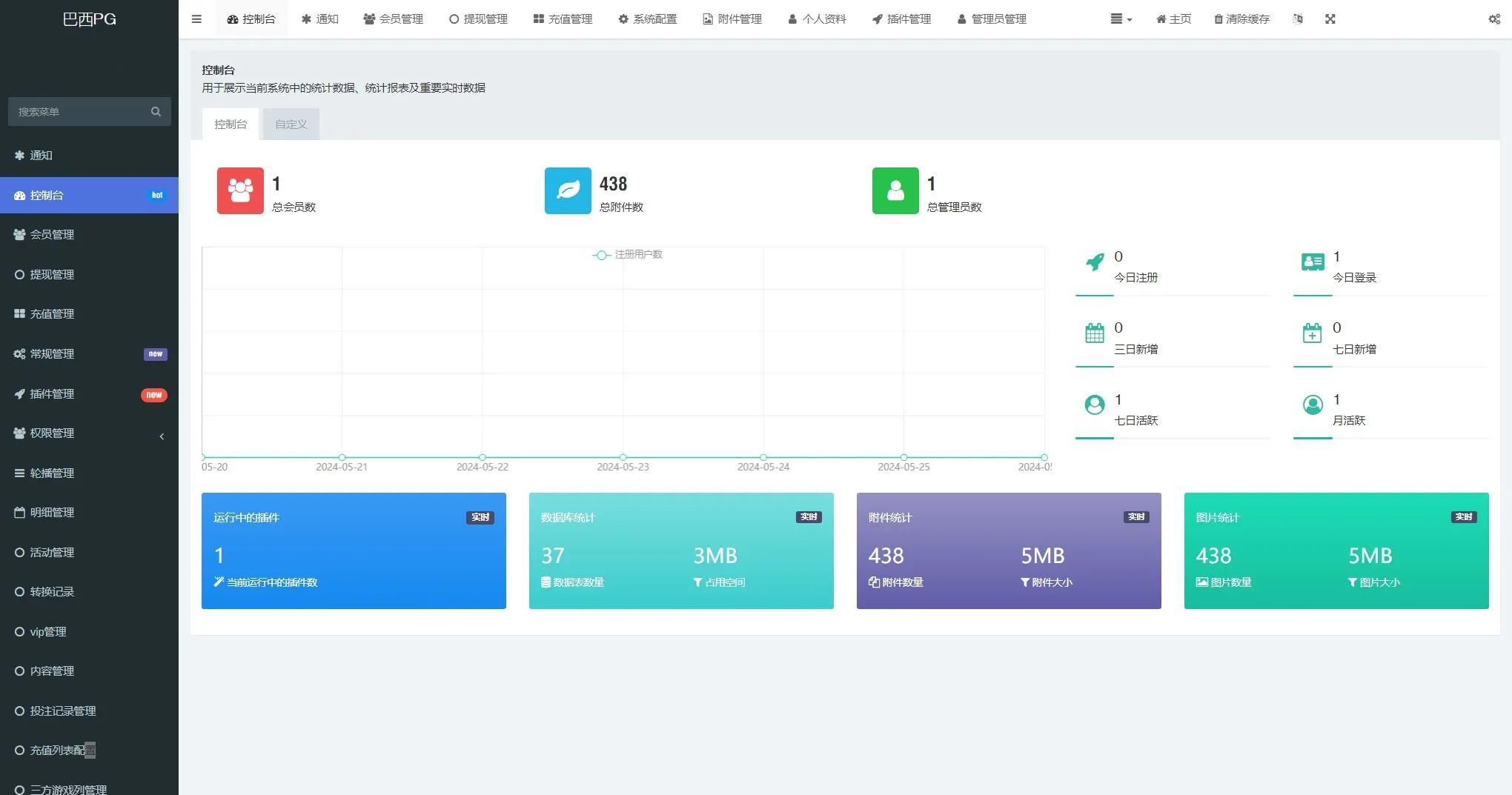Viewport: 1512px width, 795px height.
Task: Toggle the sidebar with the hamburger icon
Action: (x=196, y=19)
